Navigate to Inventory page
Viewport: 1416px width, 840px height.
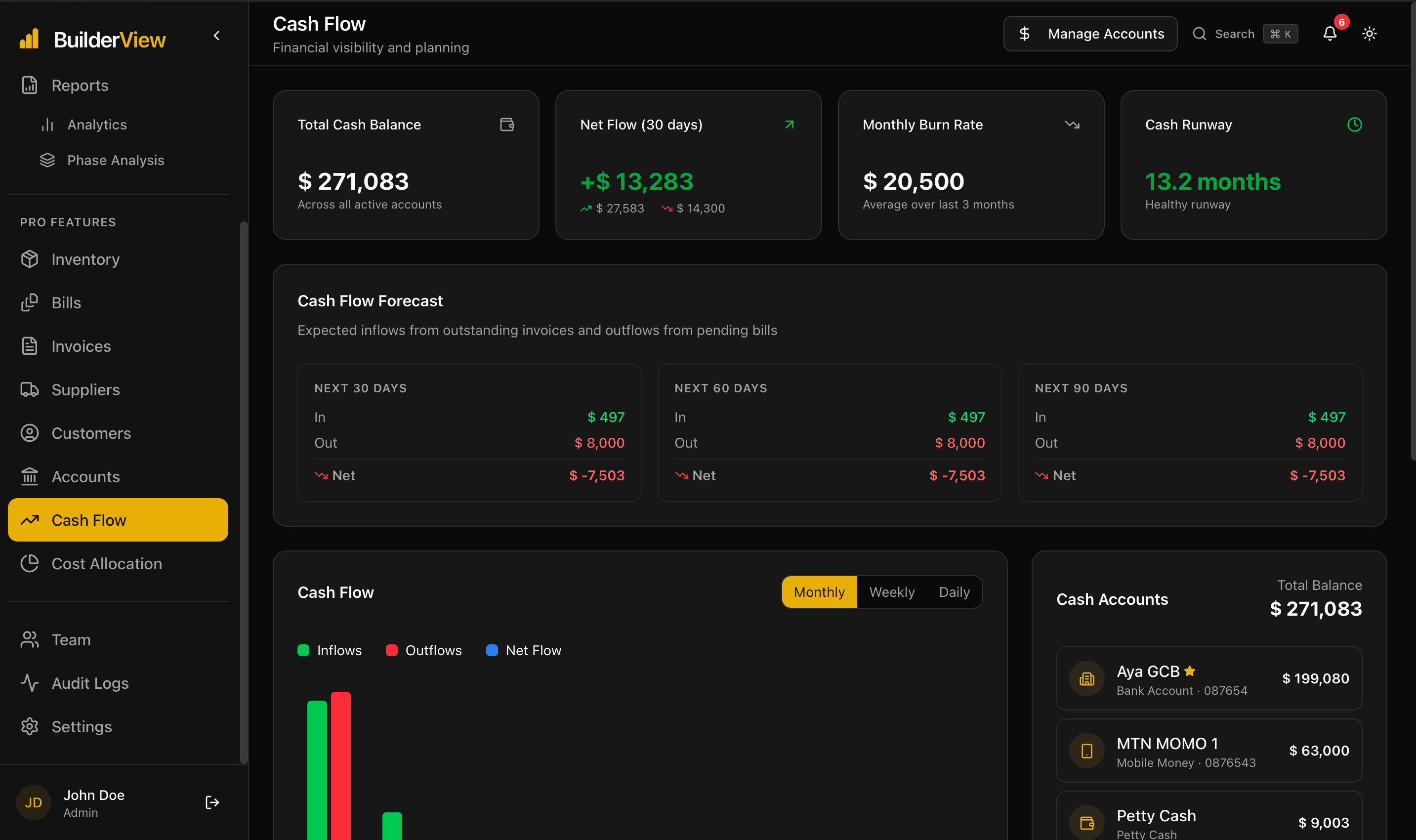pyautogui.click(x=118, y=259)
